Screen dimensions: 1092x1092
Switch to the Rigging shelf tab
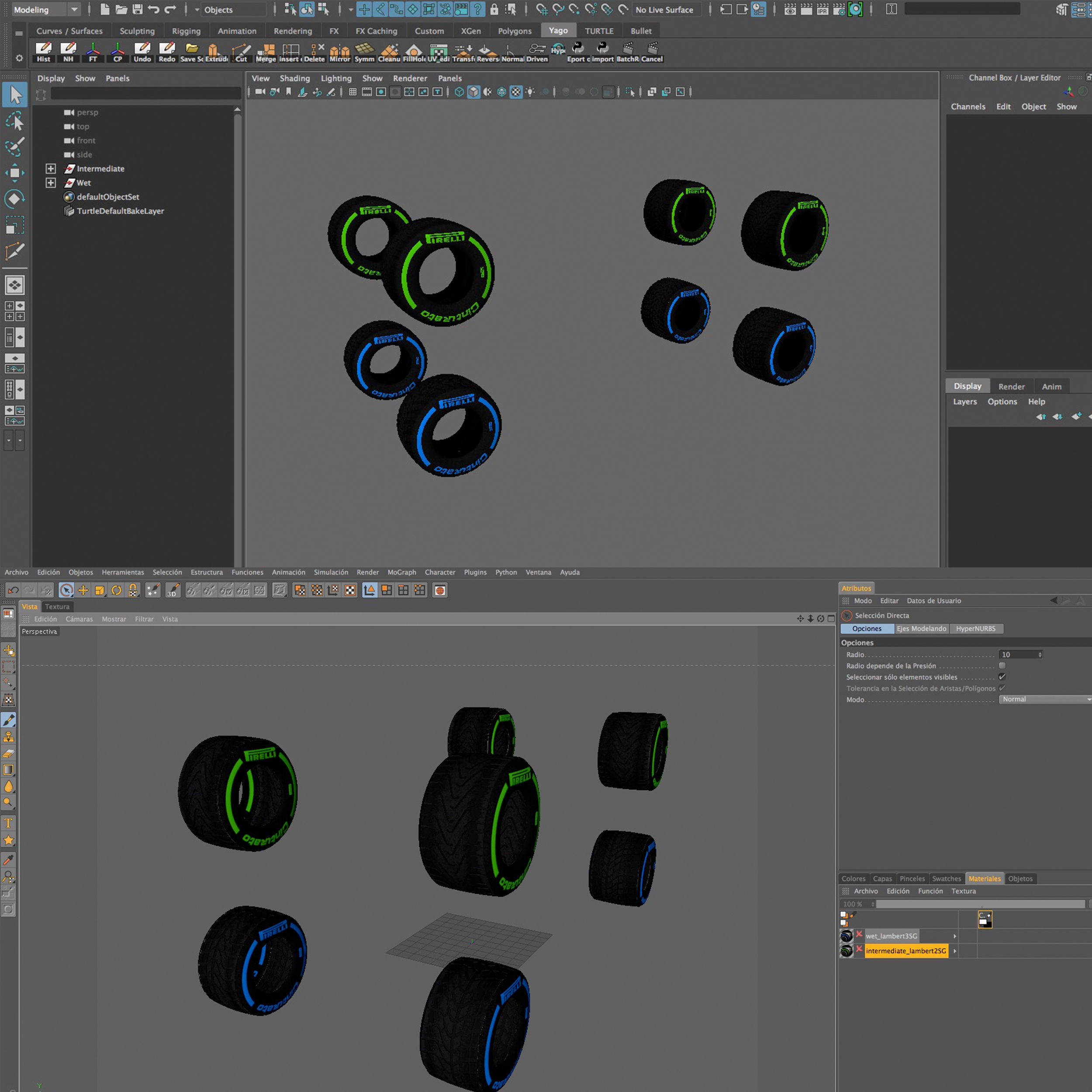186,31
